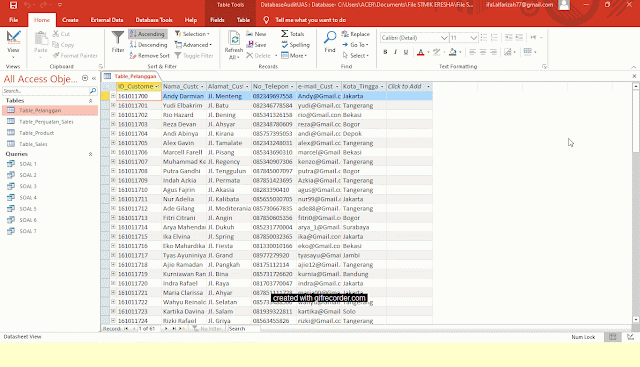Click the Click to Add column header
This screenshot has height=367, width=640.
tap(409, 87)
